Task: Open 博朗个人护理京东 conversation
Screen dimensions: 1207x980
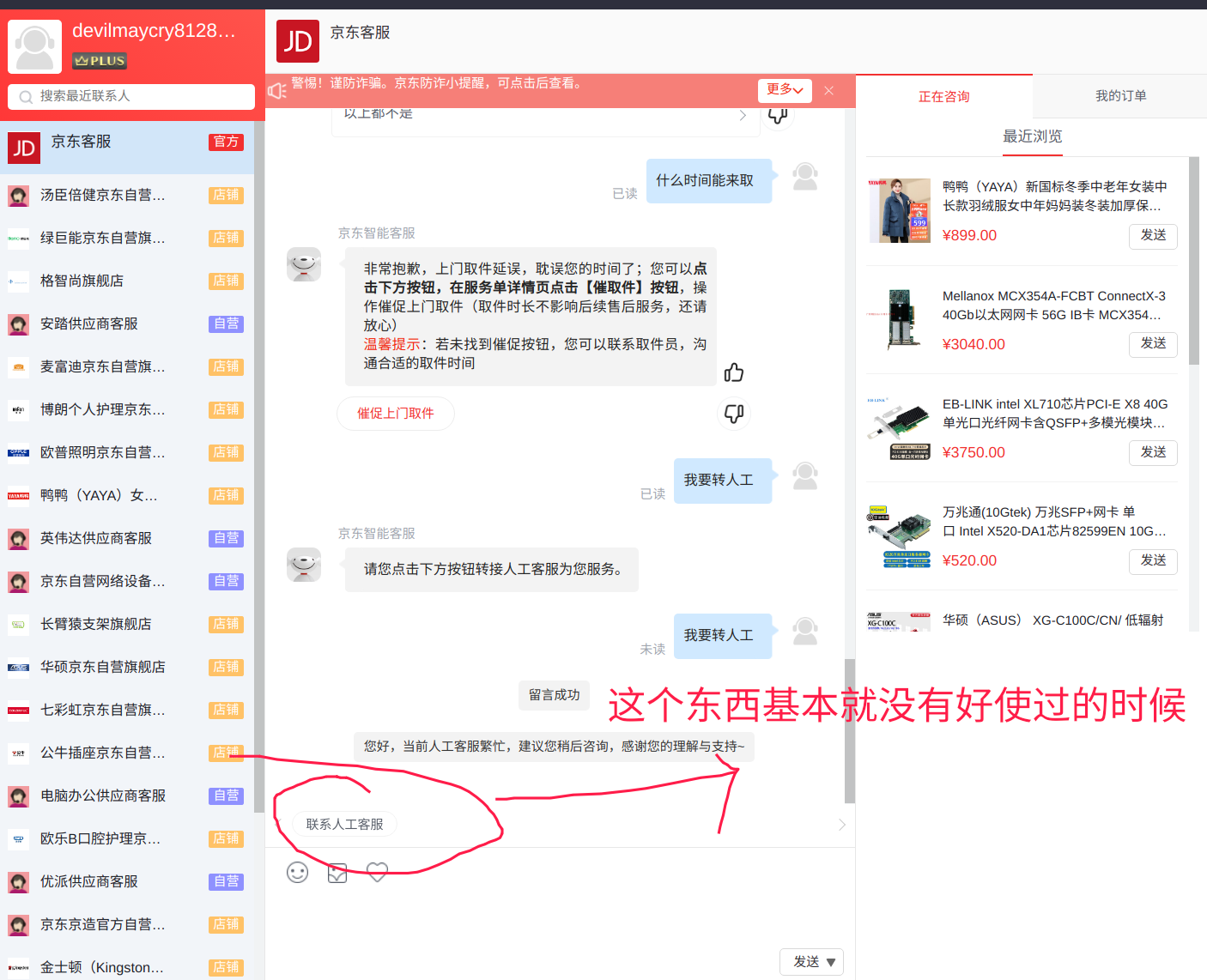Action: (x=127, y=410)
